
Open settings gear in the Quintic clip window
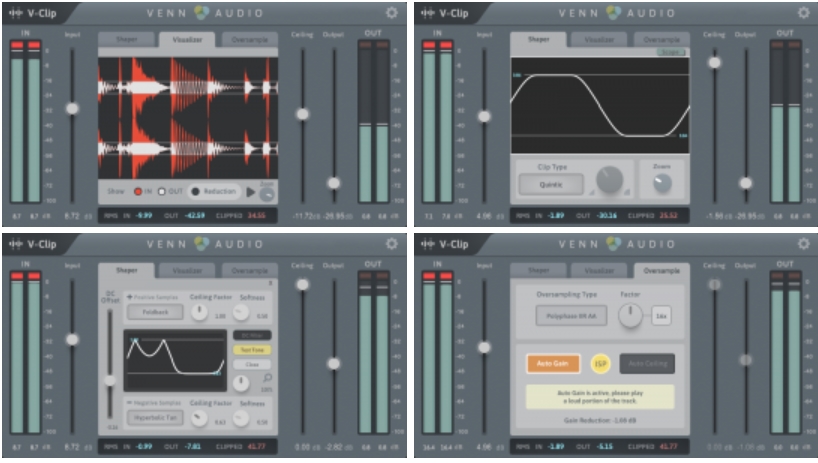click(x=804, y=13)
